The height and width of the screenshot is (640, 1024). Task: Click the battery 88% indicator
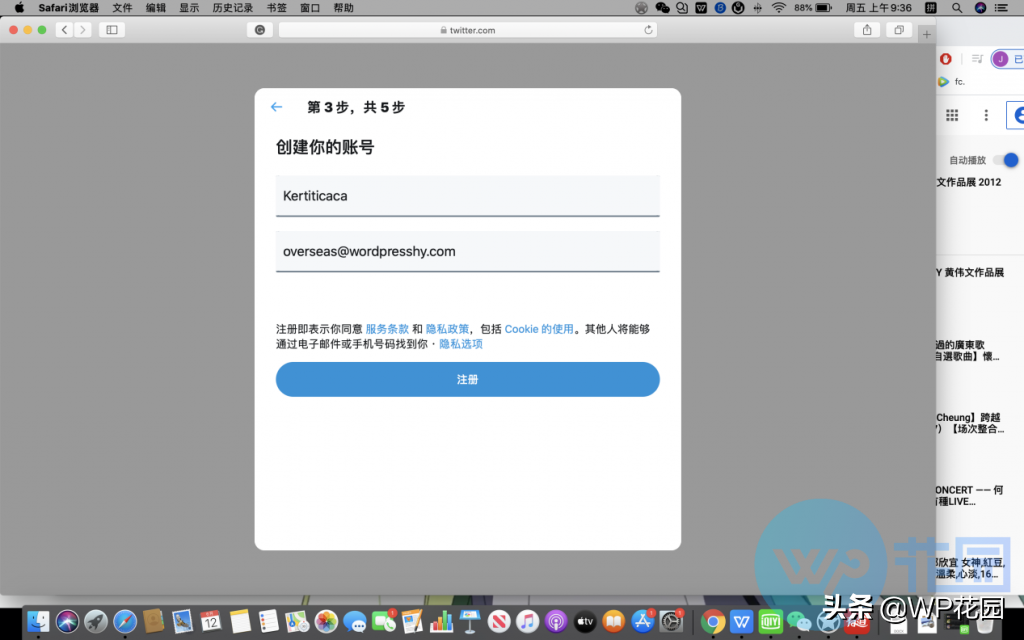coord(813,8)
